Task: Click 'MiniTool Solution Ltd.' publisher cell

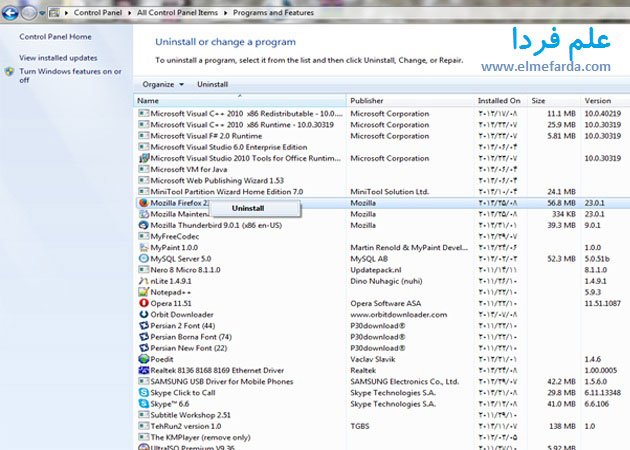Action: coord(389,192)
